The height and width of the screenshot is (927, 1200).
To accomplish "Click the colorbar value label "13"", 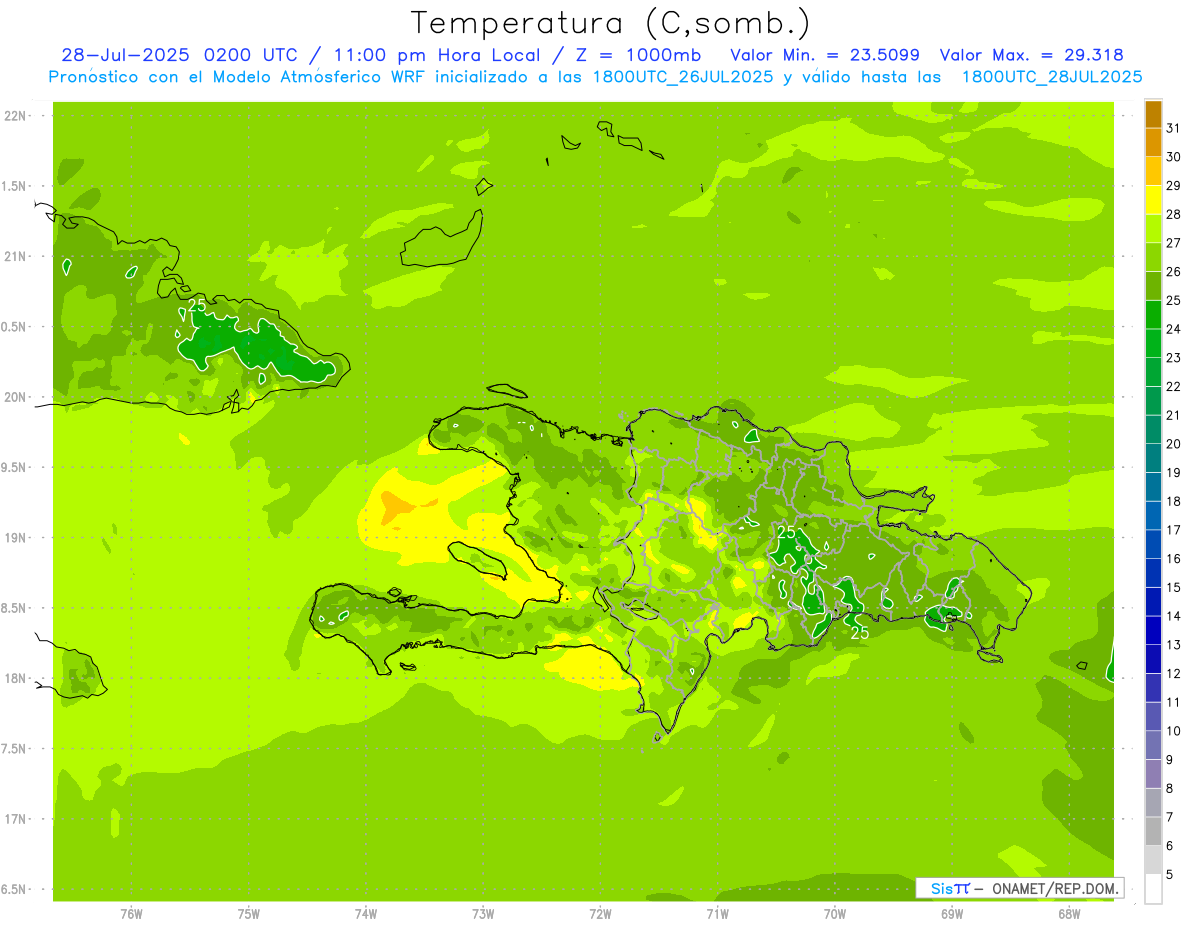I will pyautogui.click(x=1173, y=645).
